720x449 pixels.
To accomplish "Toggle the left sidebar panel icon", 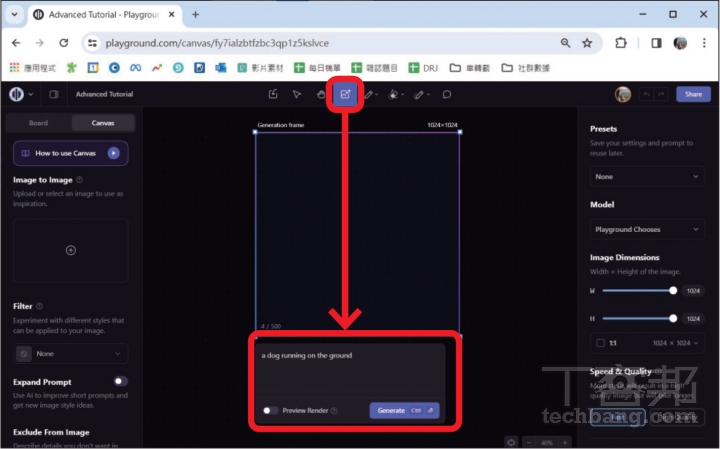I will [x=54, y=95].
